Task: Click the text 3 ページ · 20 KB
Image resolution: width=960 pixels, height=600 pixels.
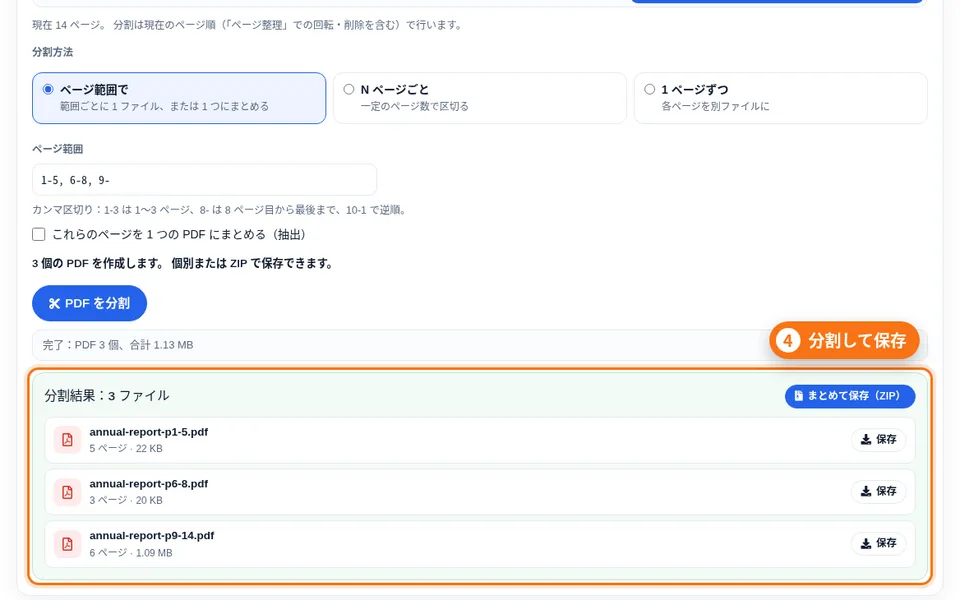Action: point(126,500)
